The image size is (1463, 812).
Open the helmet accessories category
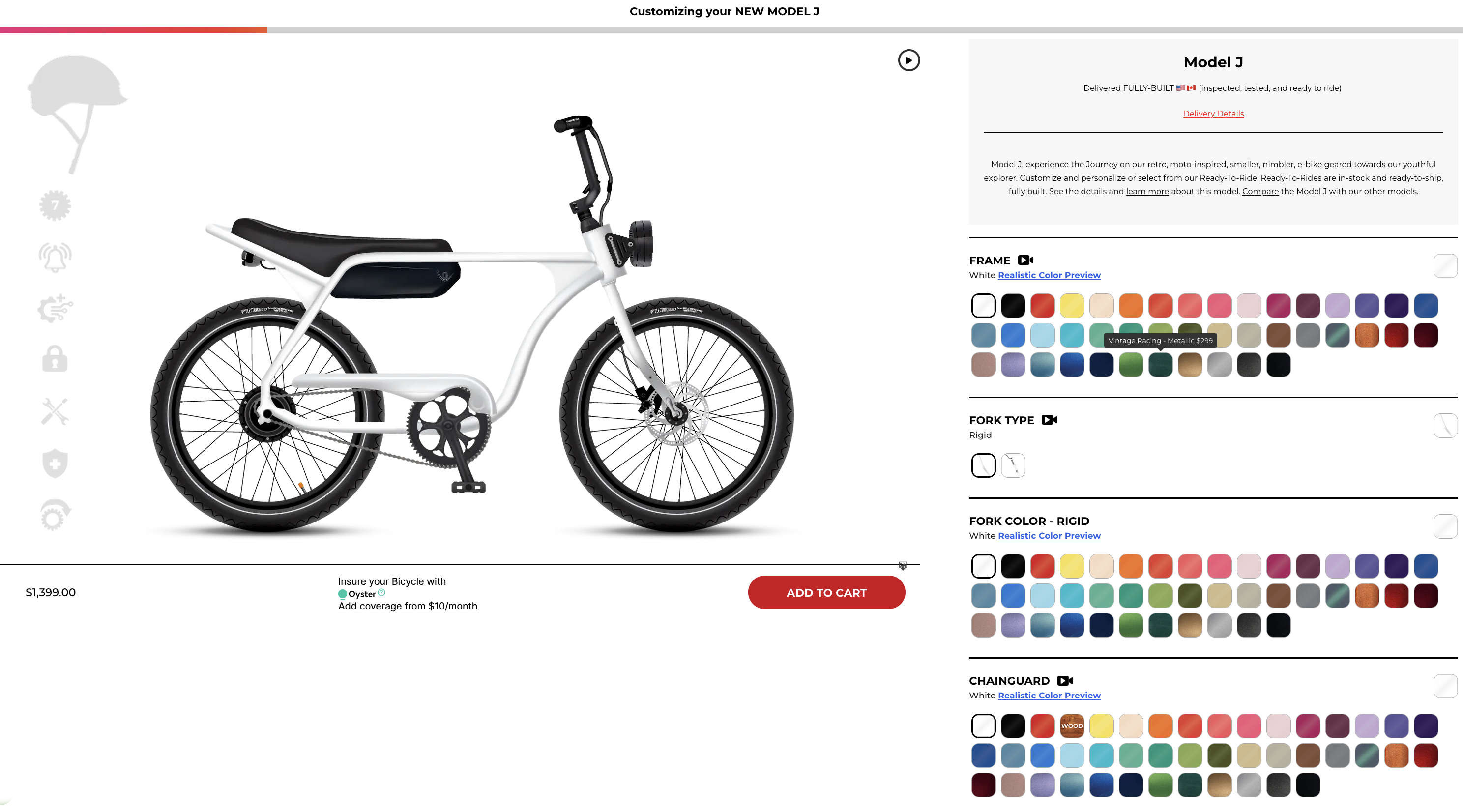pos(77,114)
